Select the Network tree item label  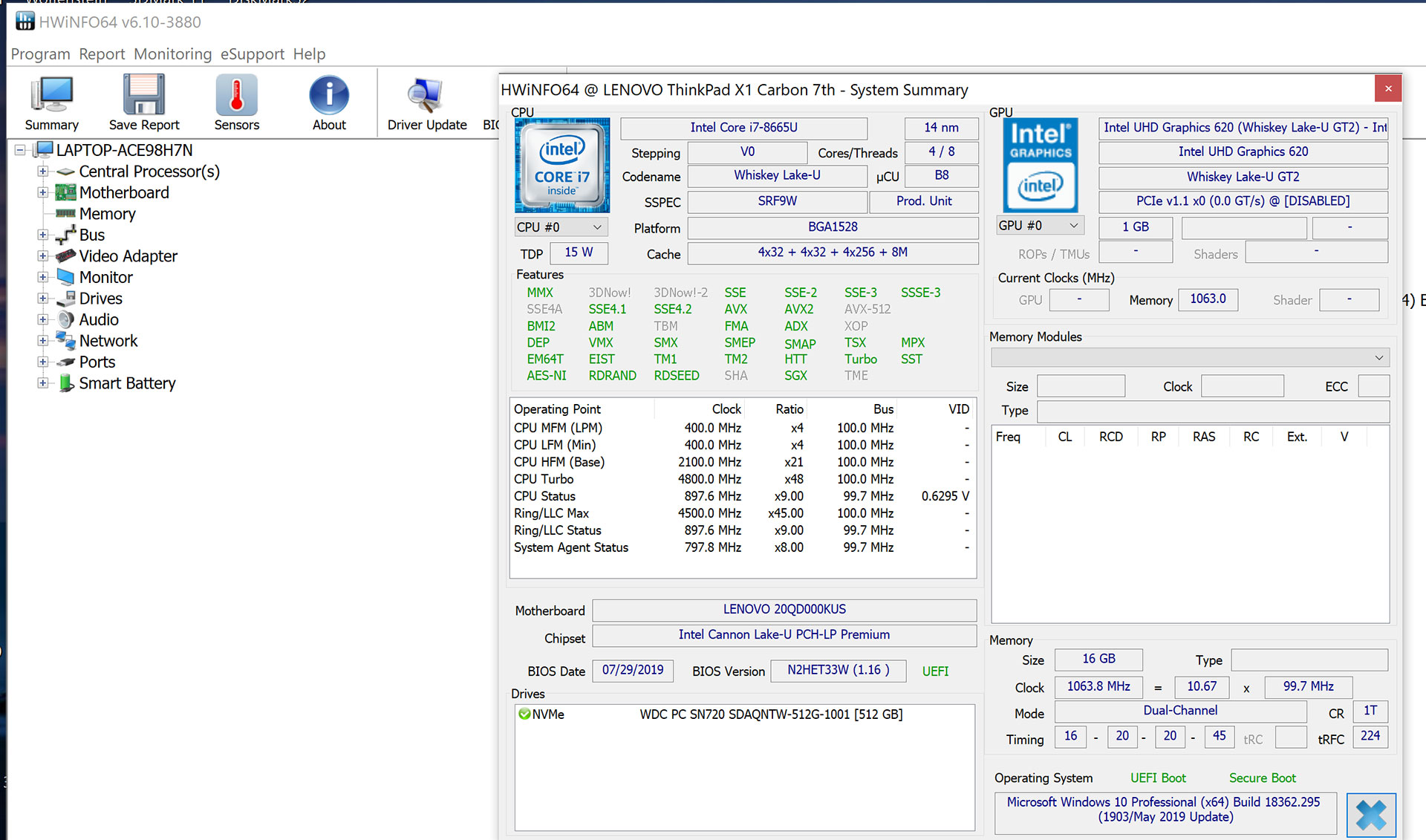[x=108, y=341]
